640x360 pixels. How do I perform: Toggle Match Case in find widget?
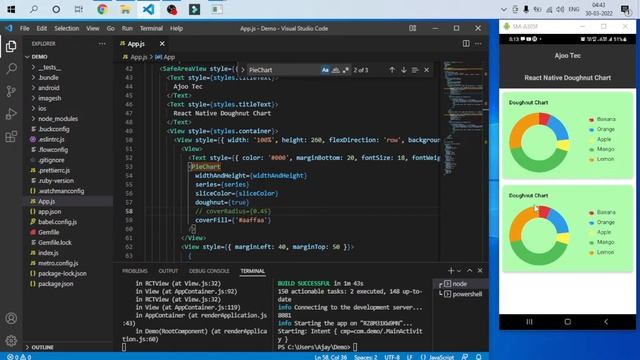[x=325, y=70]
